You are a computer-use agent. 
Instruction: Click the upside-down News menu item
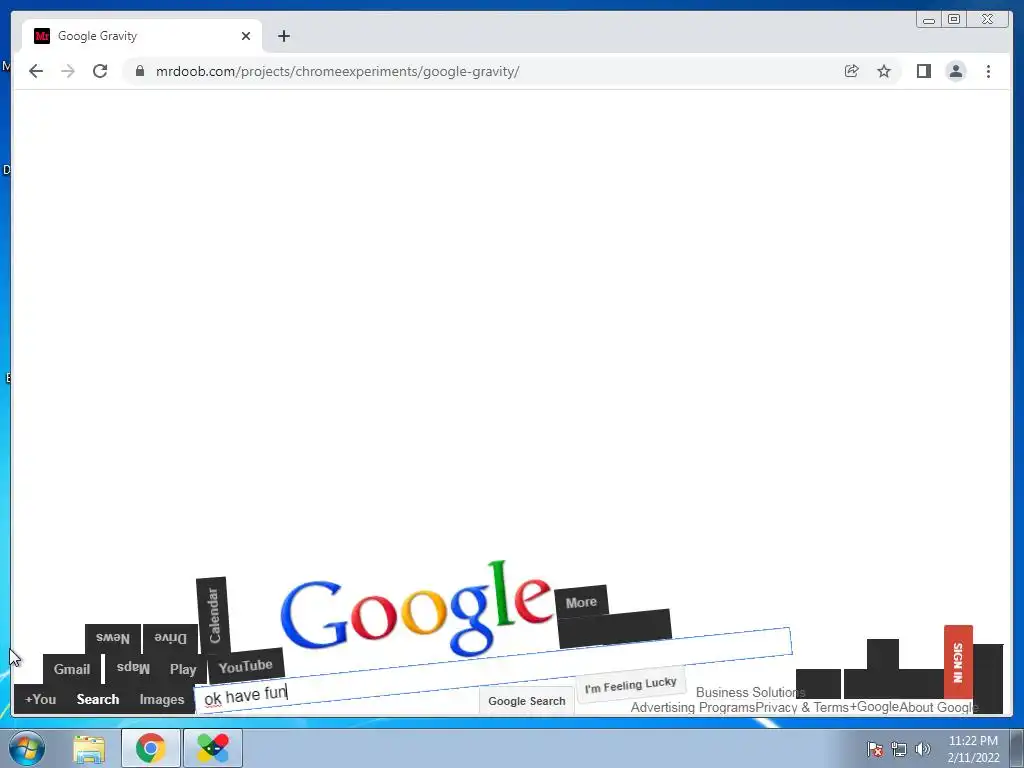[113, 638]
